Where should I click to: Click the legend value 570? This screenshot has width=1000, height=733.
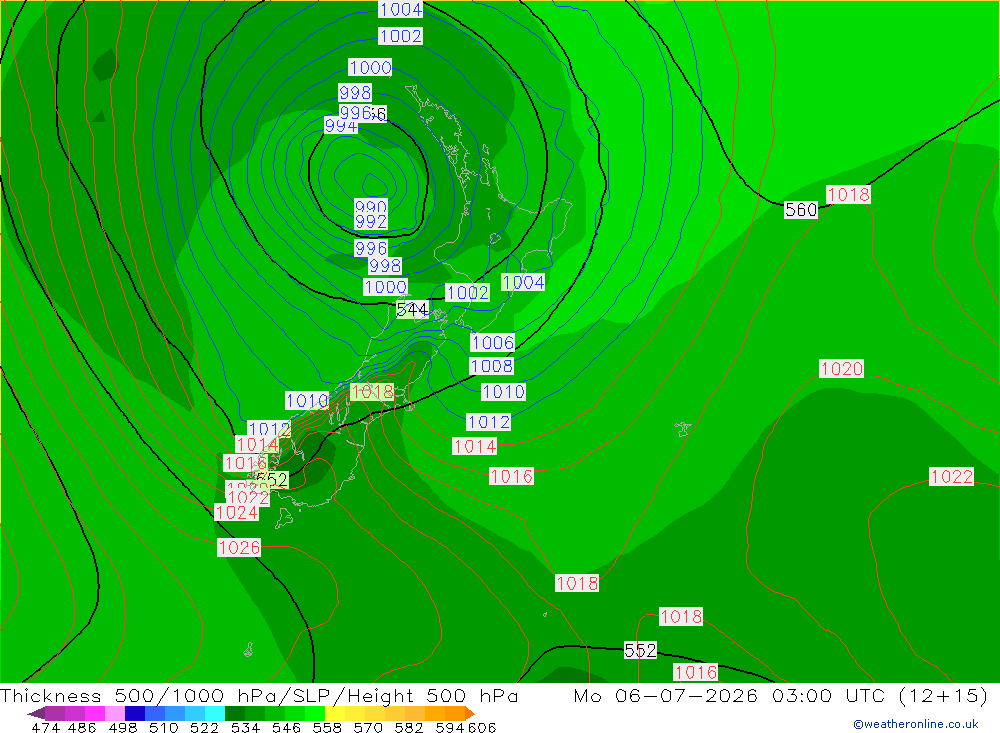[x=368, y=727]
